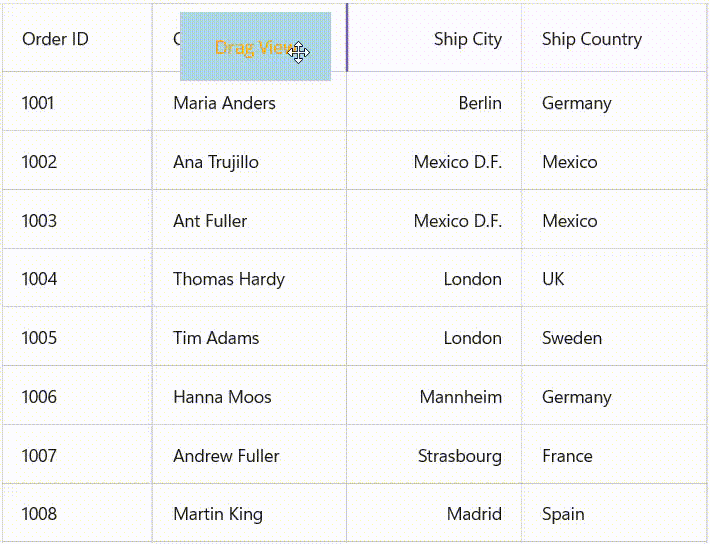Viewport: 710px width, 544px height.
Task: Select the Martin King cell
Action: coord(218,514)
